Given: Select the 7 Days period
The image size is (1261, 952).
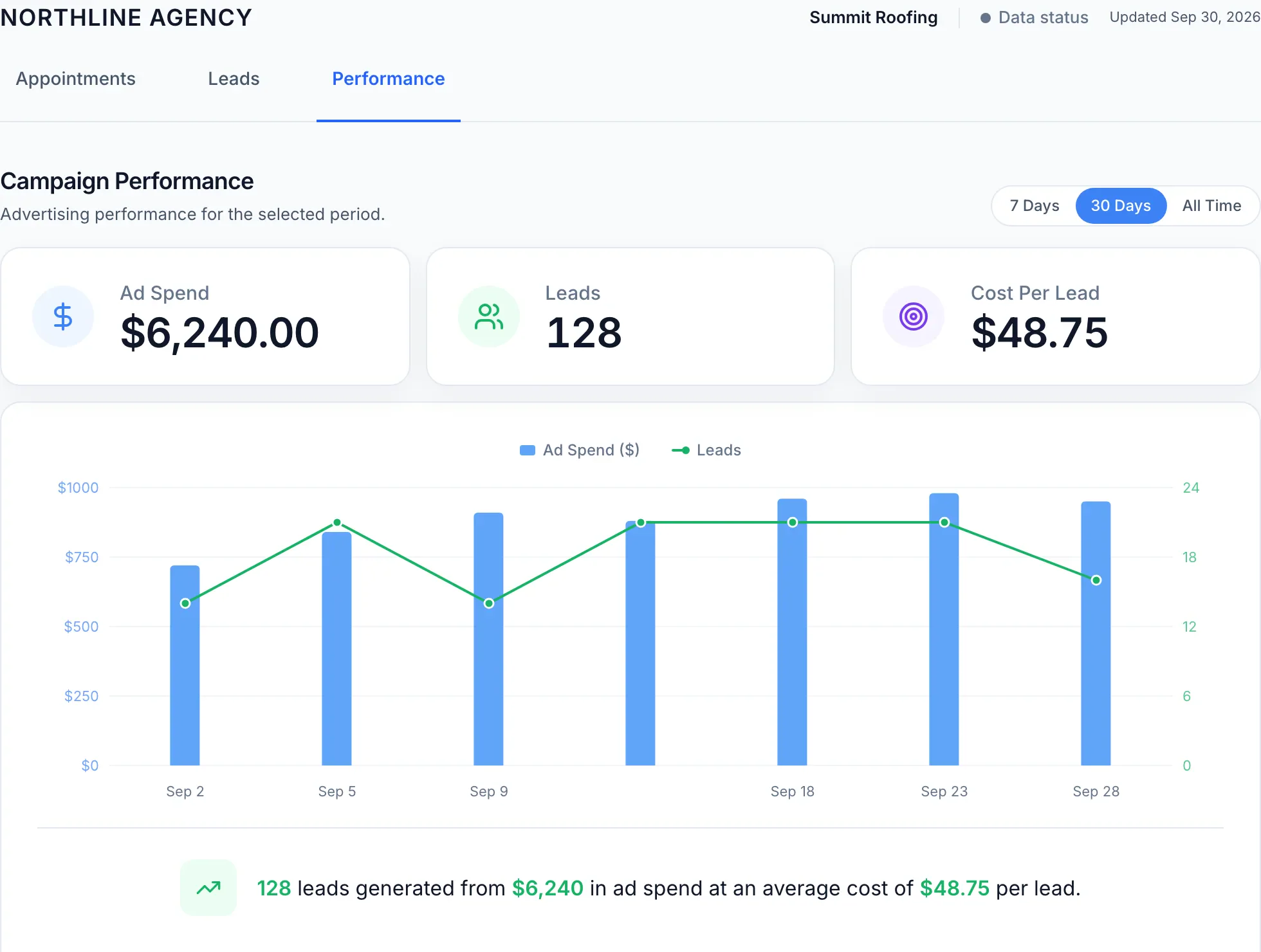Looking at the screenshot, I should pos(1035,206).
